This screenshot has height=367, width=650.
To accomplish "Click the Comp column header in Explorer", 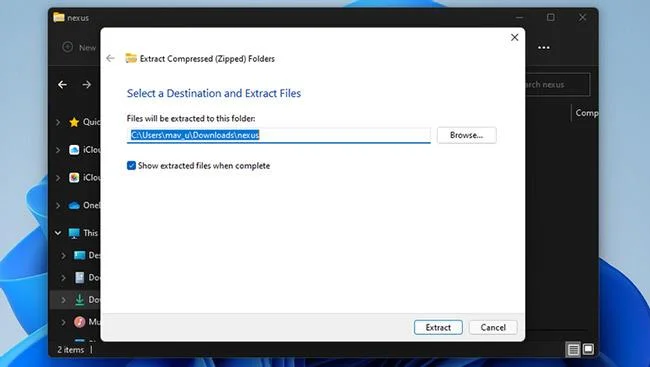I will click(586, 113).
